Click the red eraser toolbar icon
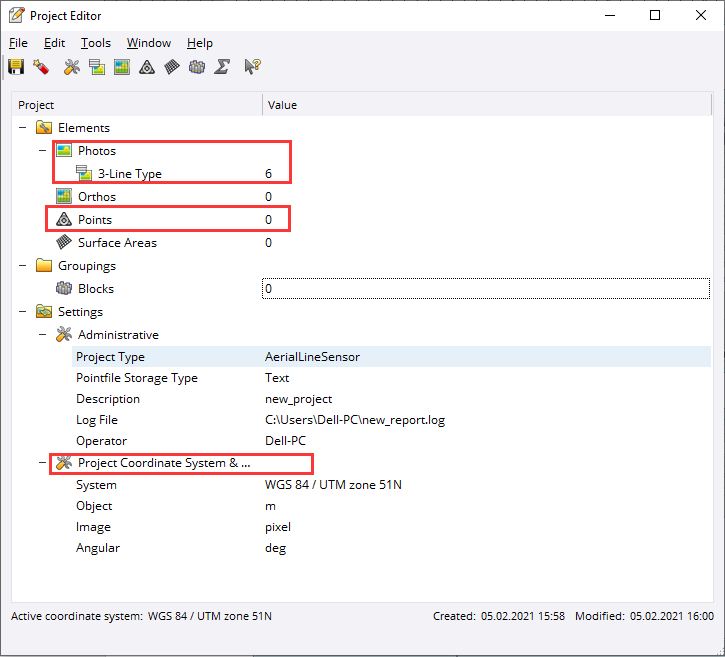725x657 pixels. (41, 67)
